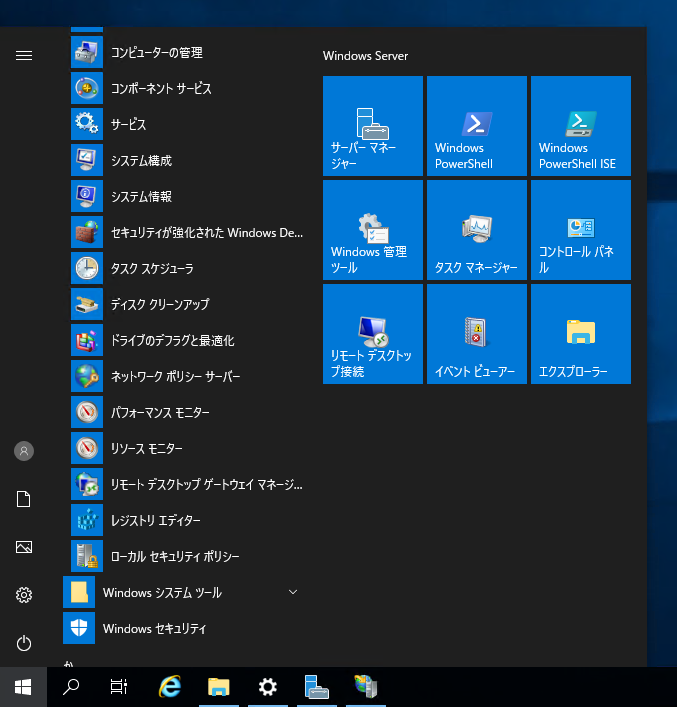Image resolution: width=677 pixels, height=707 pixels.
Task: Open ディスク クリーンアップ from the list
Action: [160, 304]
